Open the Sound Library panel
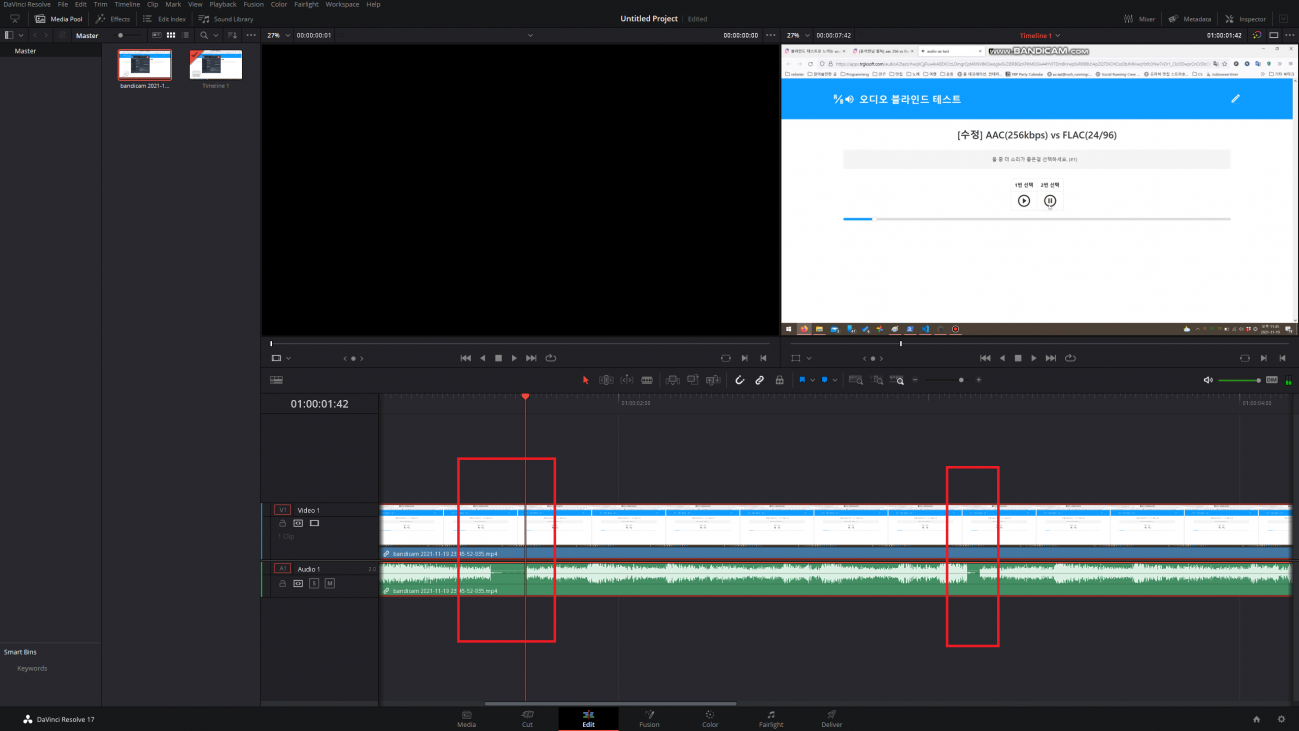Viewport: 1299px width, 731px height. click(226, 19)
